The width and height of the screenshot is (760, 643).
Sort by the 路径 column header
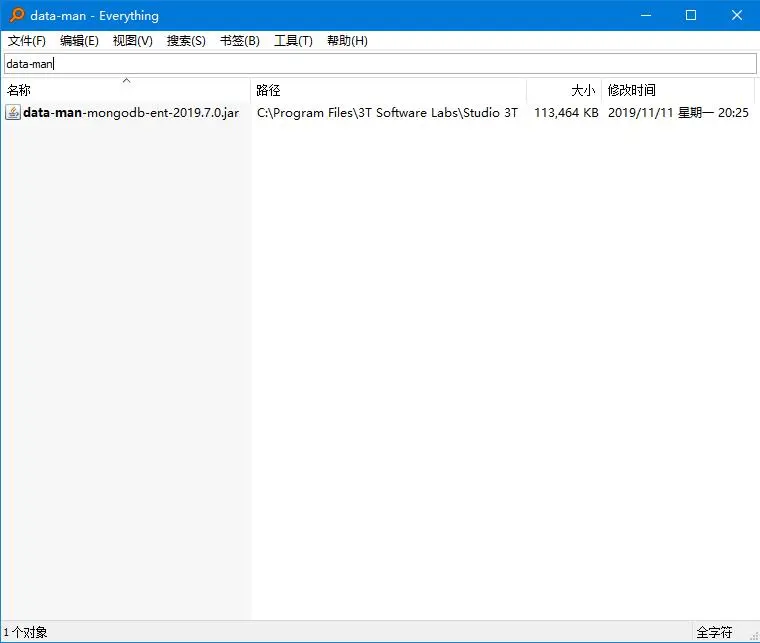[x=389, y=90]
